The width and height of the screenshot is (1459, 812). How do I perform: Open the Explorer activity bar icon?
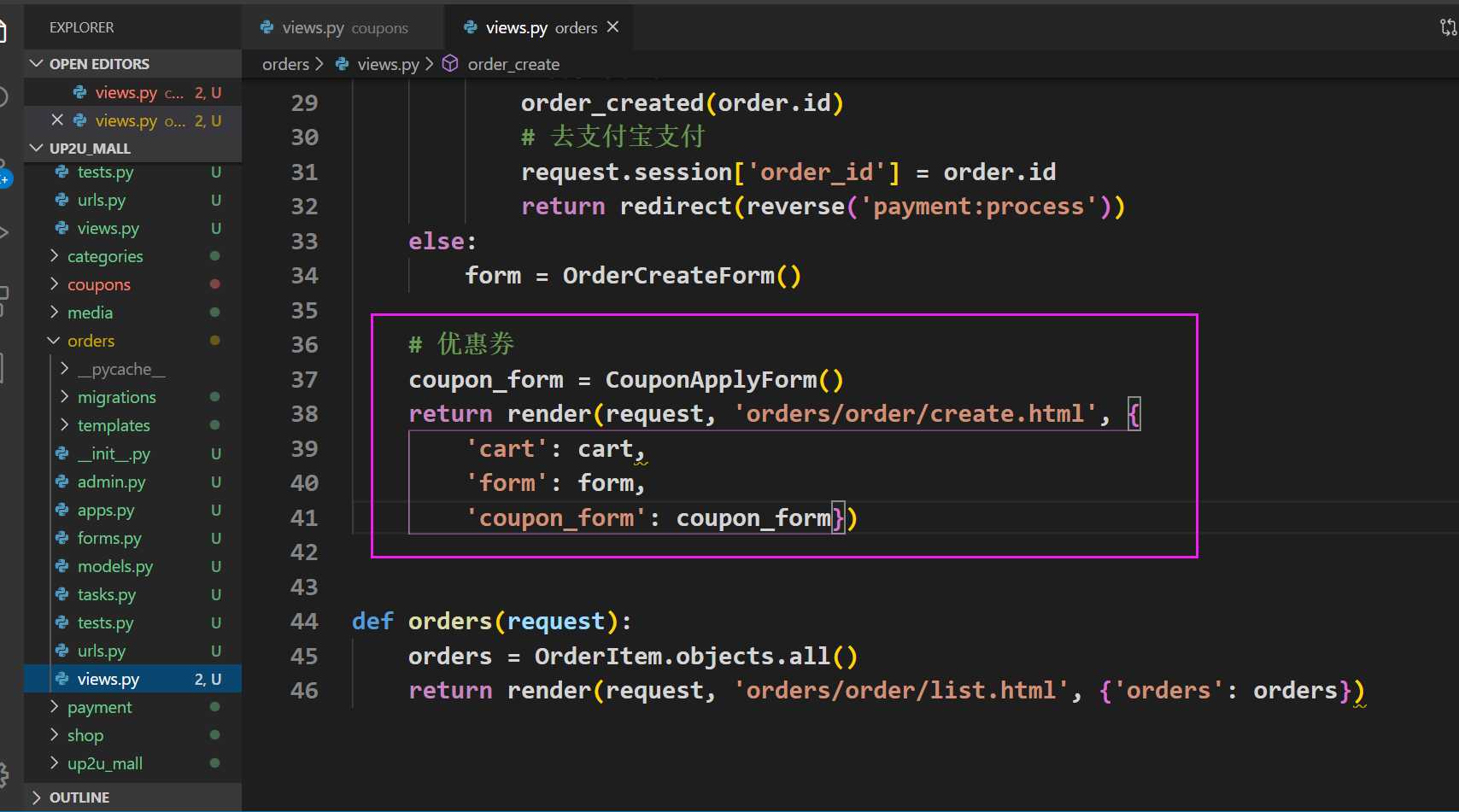3,32
